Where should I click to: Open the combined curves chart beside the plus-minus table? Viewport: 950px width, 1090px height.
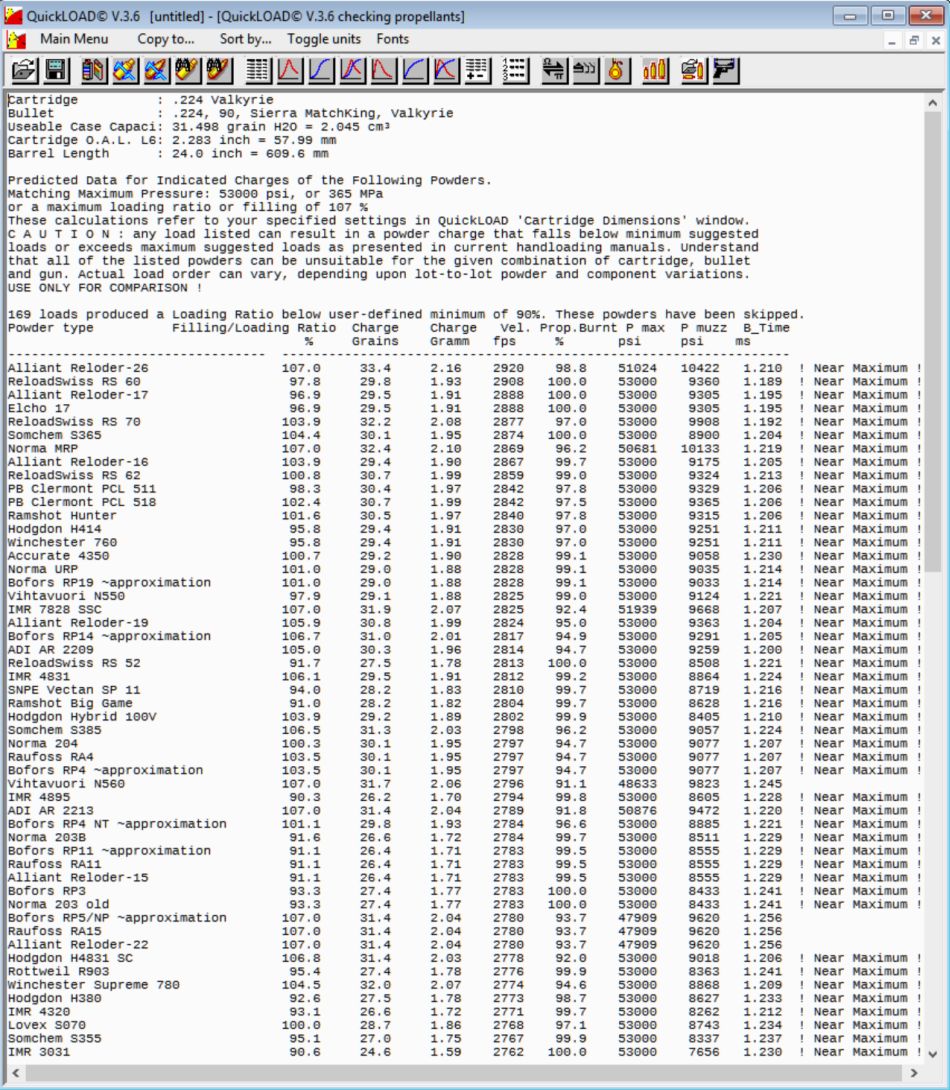point(445,70)
